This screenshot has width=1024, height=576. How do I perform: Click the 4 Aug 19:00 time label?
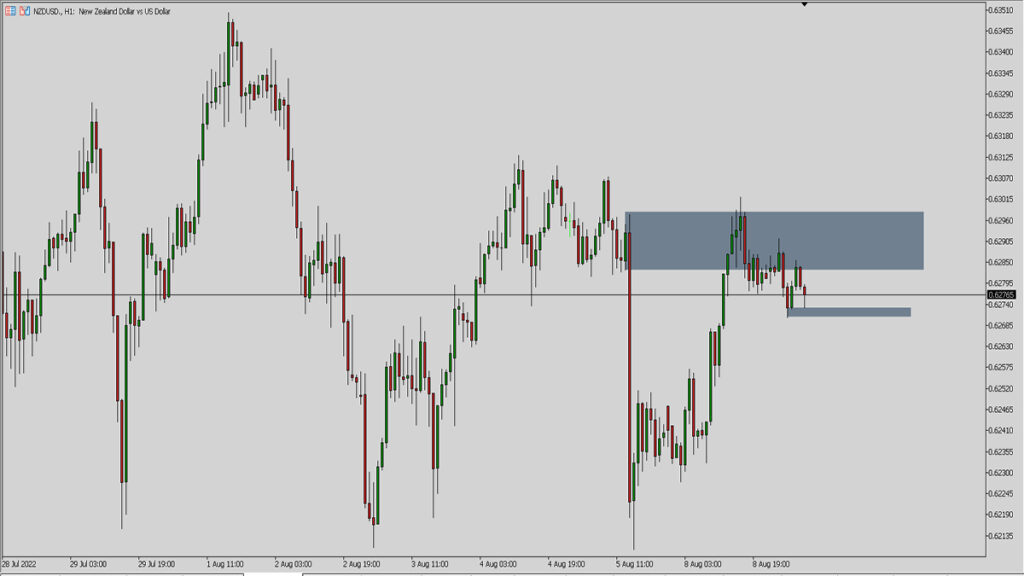567,563
